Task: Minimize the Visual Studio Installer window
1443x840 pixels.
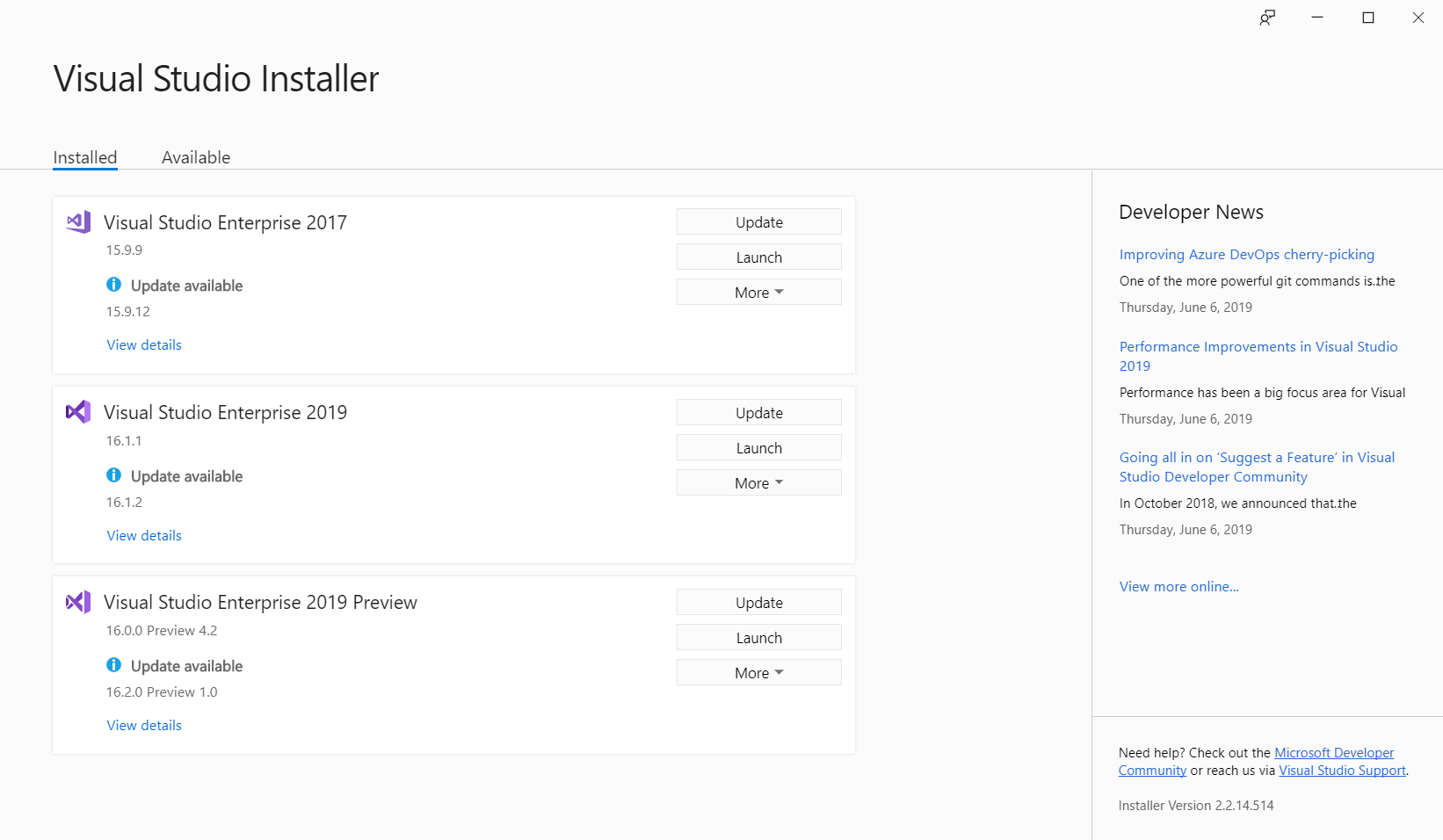Action: tap(1317, 18)
